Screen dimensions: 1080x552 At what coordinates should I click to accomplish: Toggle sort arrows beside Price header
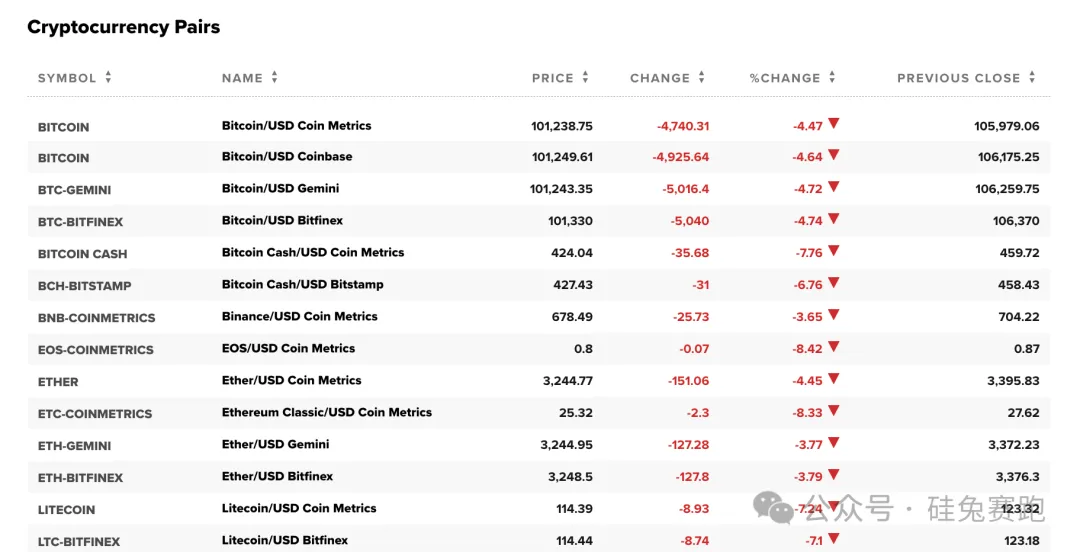[585, 78]
